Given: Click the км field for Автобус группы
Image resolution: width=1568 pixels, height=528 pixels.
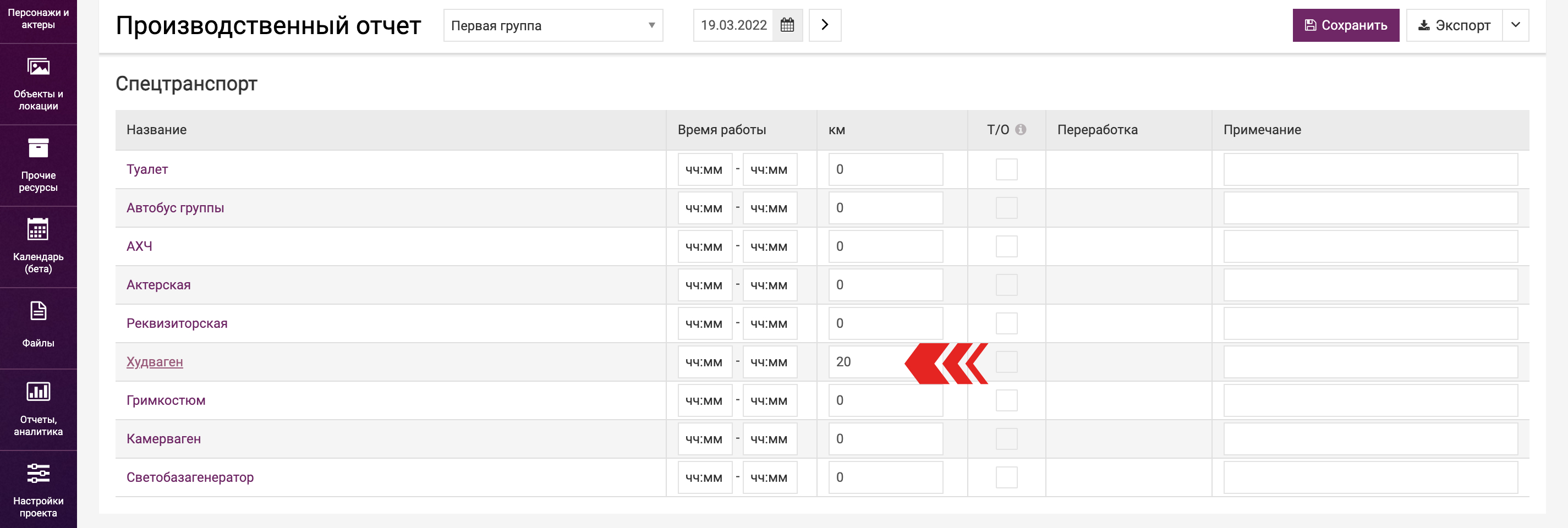Looking at the screenshot, I should pos(885,207).
